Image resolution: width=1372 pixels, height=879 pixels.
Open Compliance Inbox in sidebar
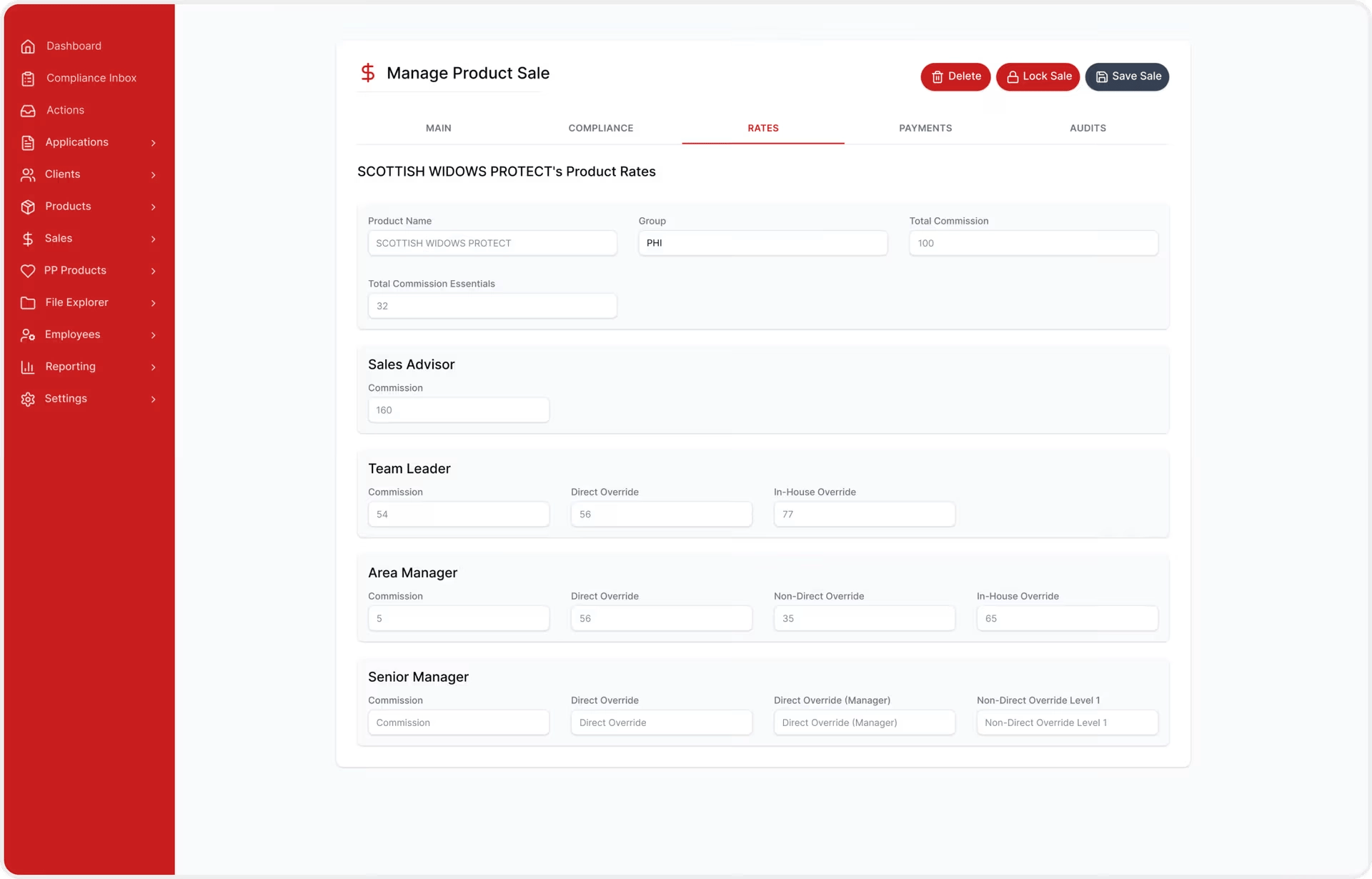(x=91, y=79)
